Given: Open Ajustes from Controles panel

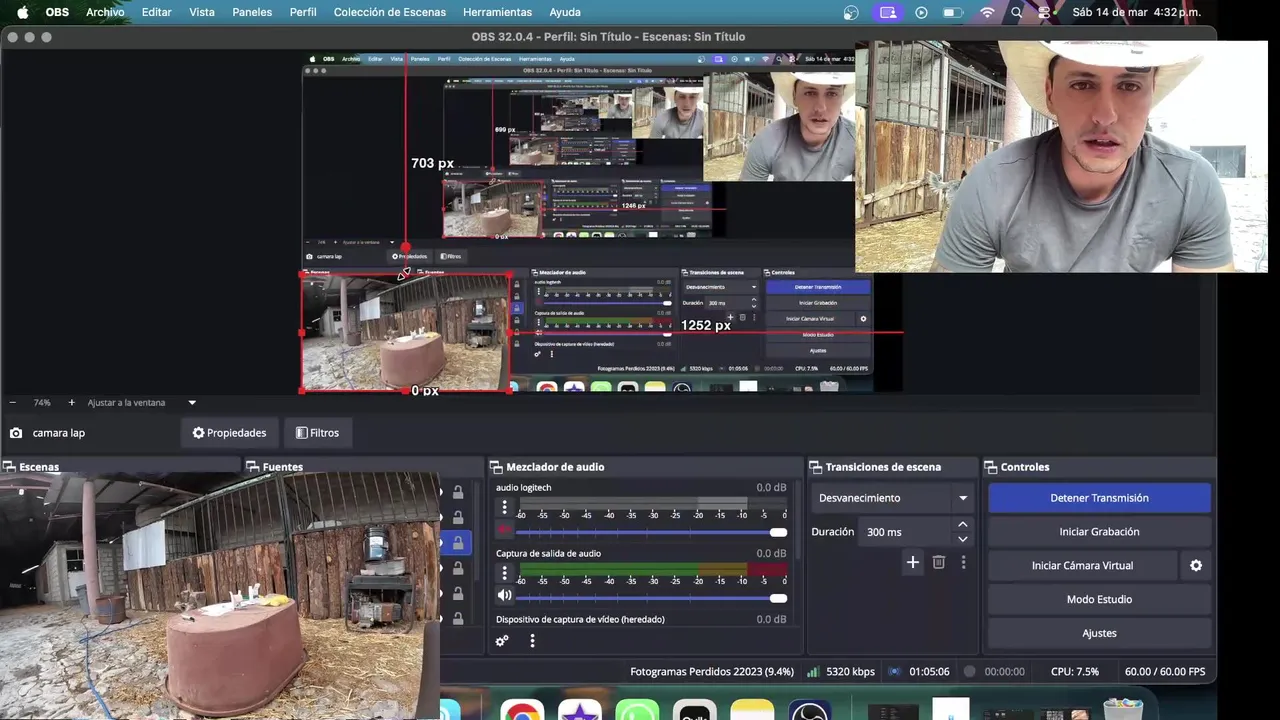Looking at the screenshot, I should [1099, 633].
